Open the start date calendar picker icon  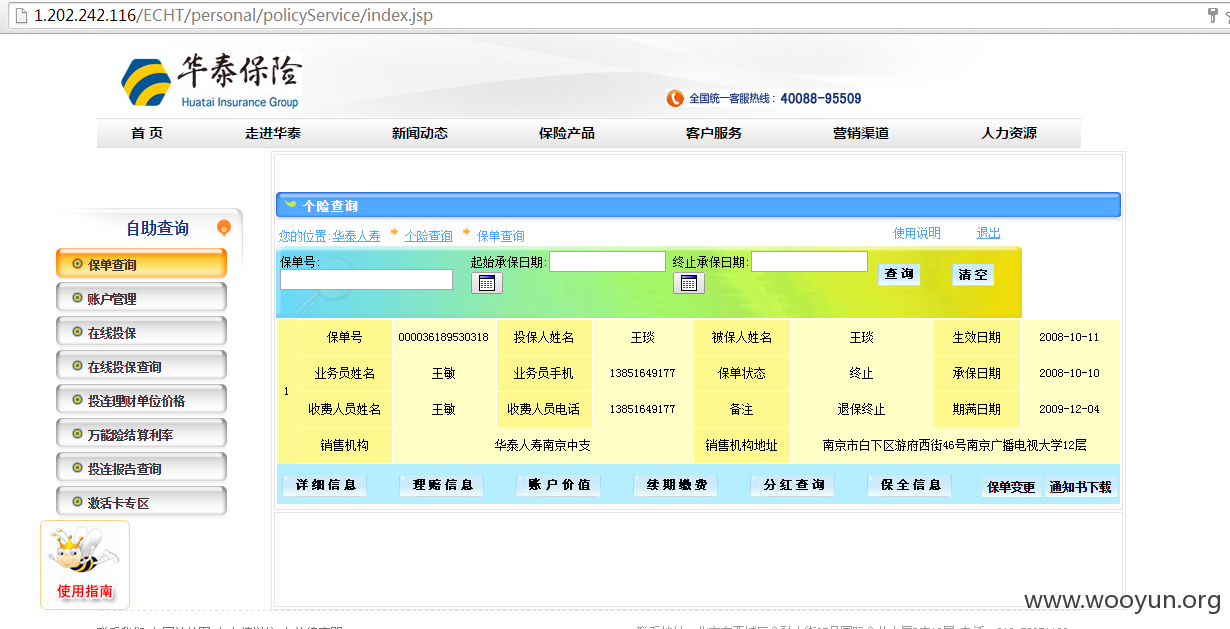click(x=487, y=283)
